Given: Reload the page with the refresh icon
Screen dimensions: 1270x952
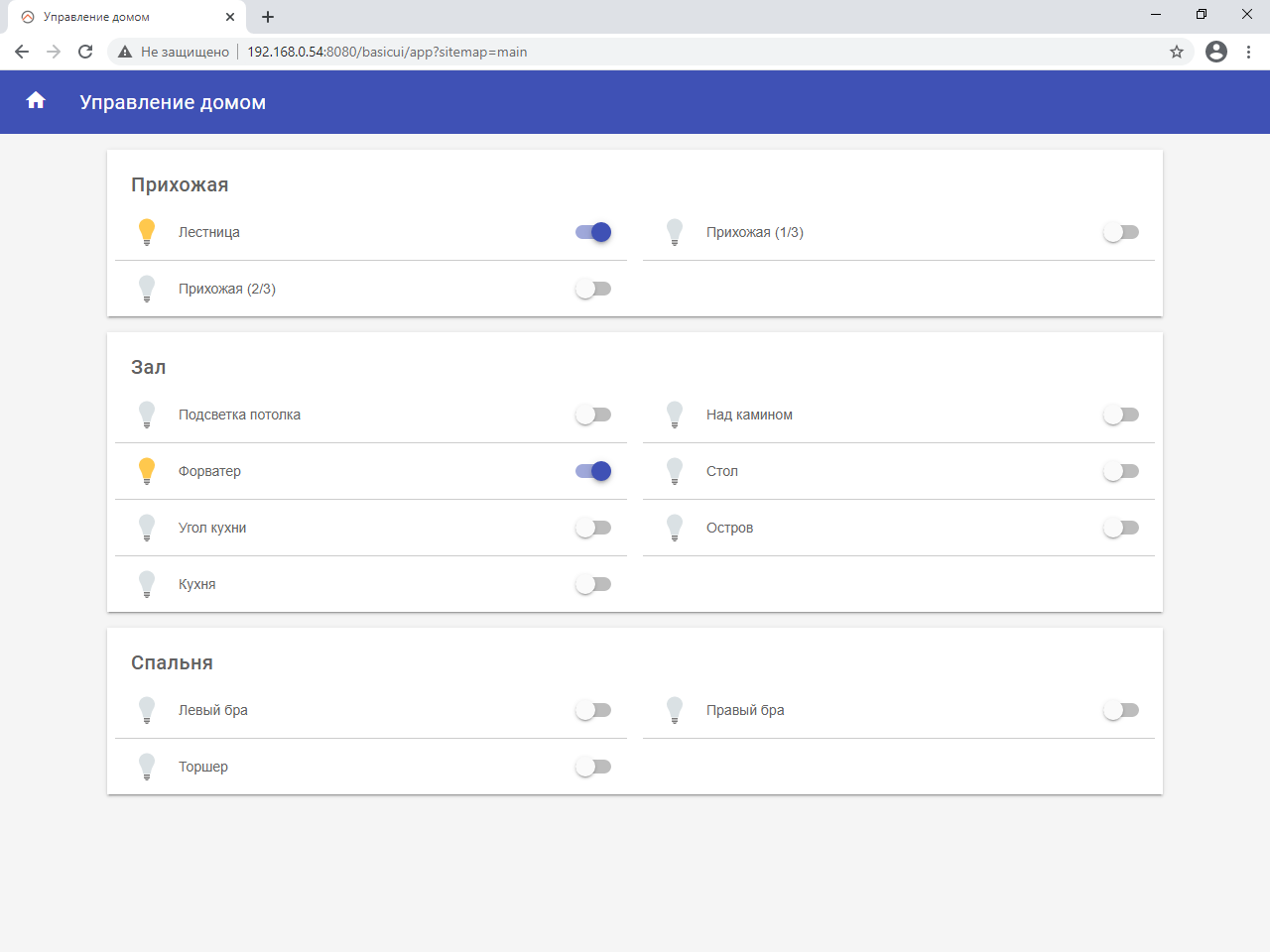Looking at the screenshot, I should [85, 52].
